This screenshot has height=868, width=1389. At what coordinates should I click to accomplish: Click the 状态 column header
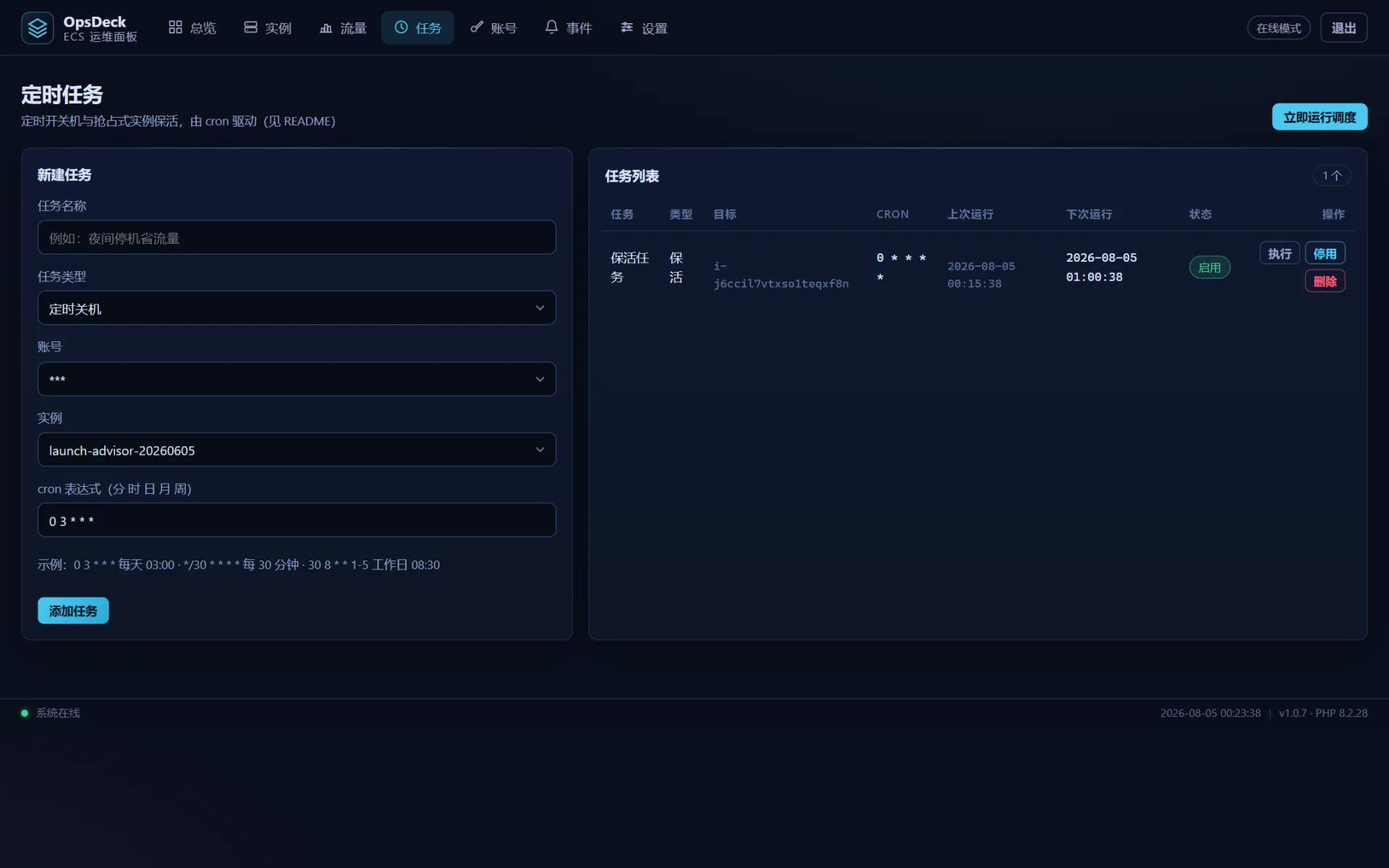1200,214
